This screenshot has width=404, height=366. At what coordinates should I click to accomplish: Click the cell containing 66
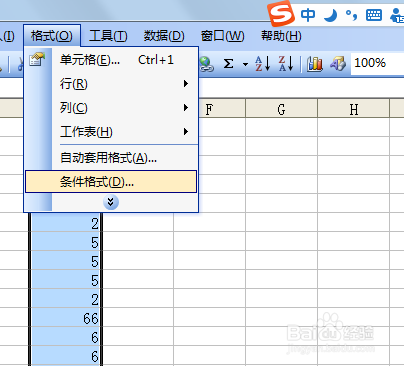(66, 317)
